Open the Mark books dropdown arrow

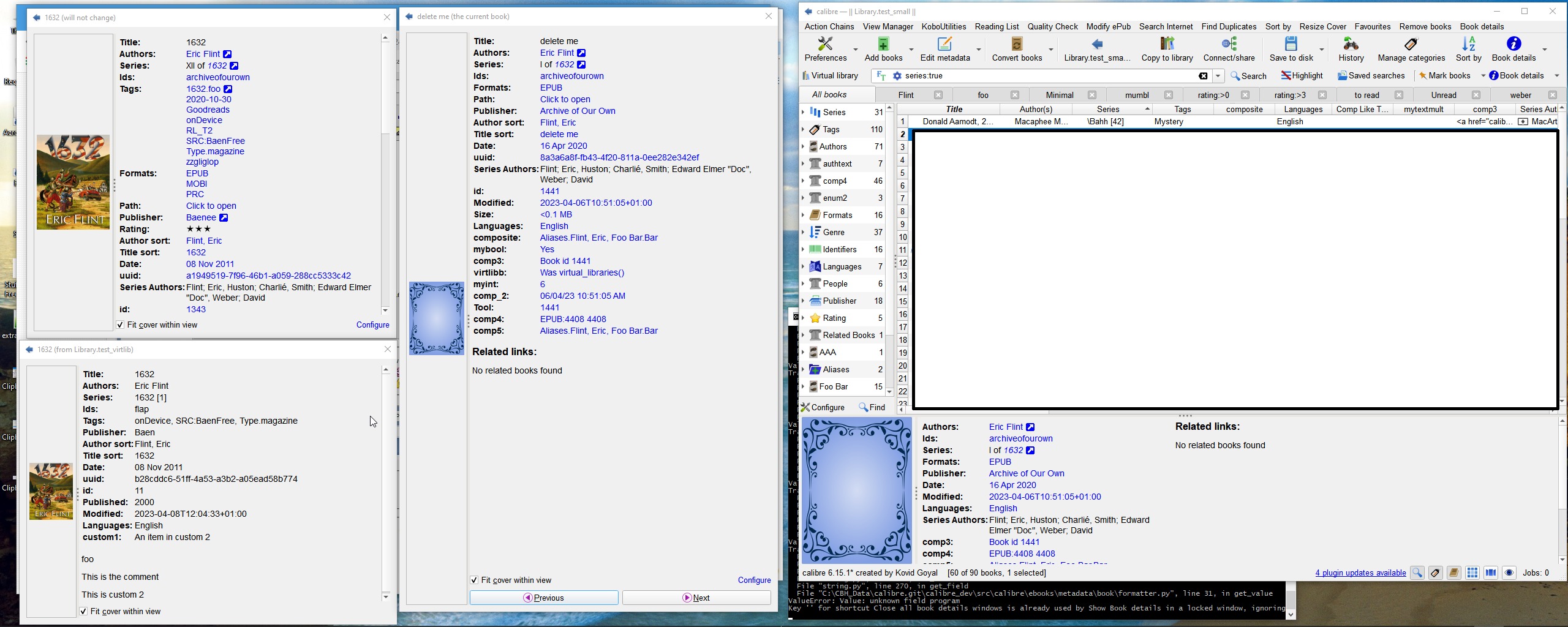1483,76
